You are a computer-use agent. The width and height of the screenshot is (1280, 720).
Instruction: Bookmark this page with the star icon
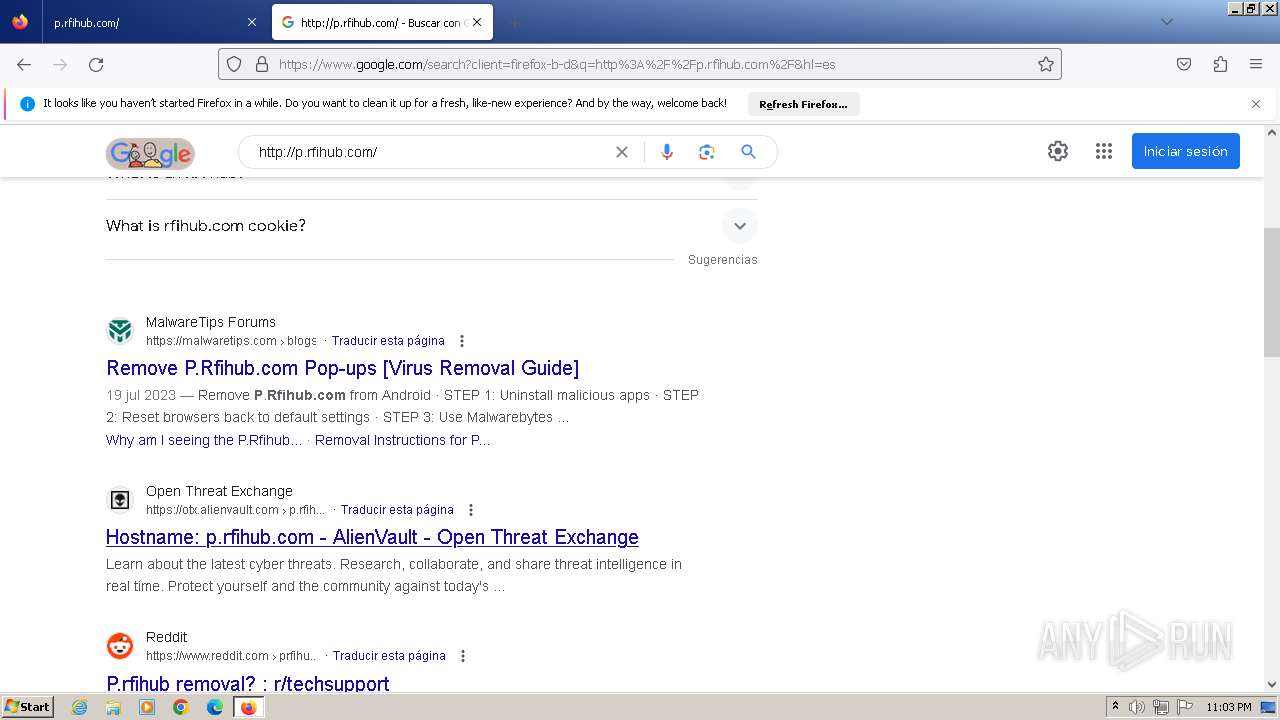tap(1046, 64)
